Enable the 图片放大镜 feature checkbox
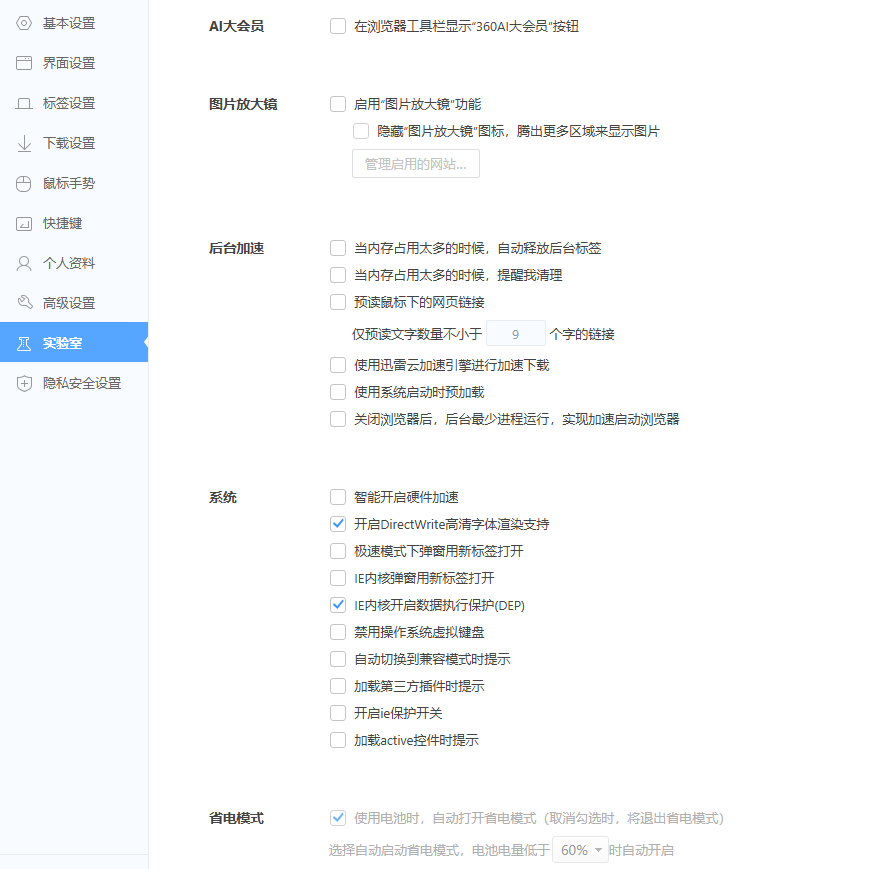Image resolution: width=895 pixels, height=869 pixels. pyautogui.click(x=338, y=104)
